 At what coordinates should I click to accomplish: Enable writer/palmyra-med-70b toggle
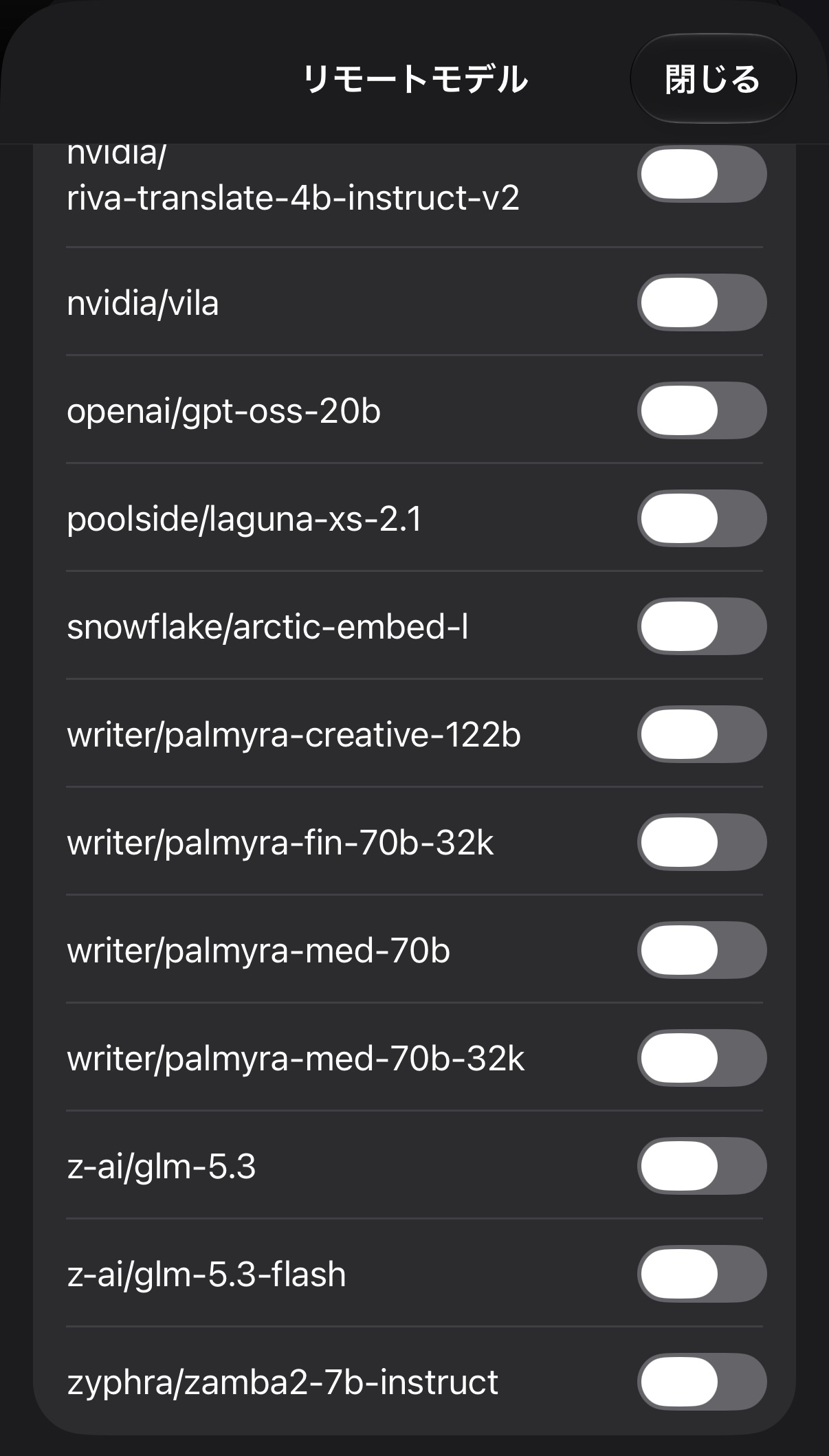(x=702, y=950)
